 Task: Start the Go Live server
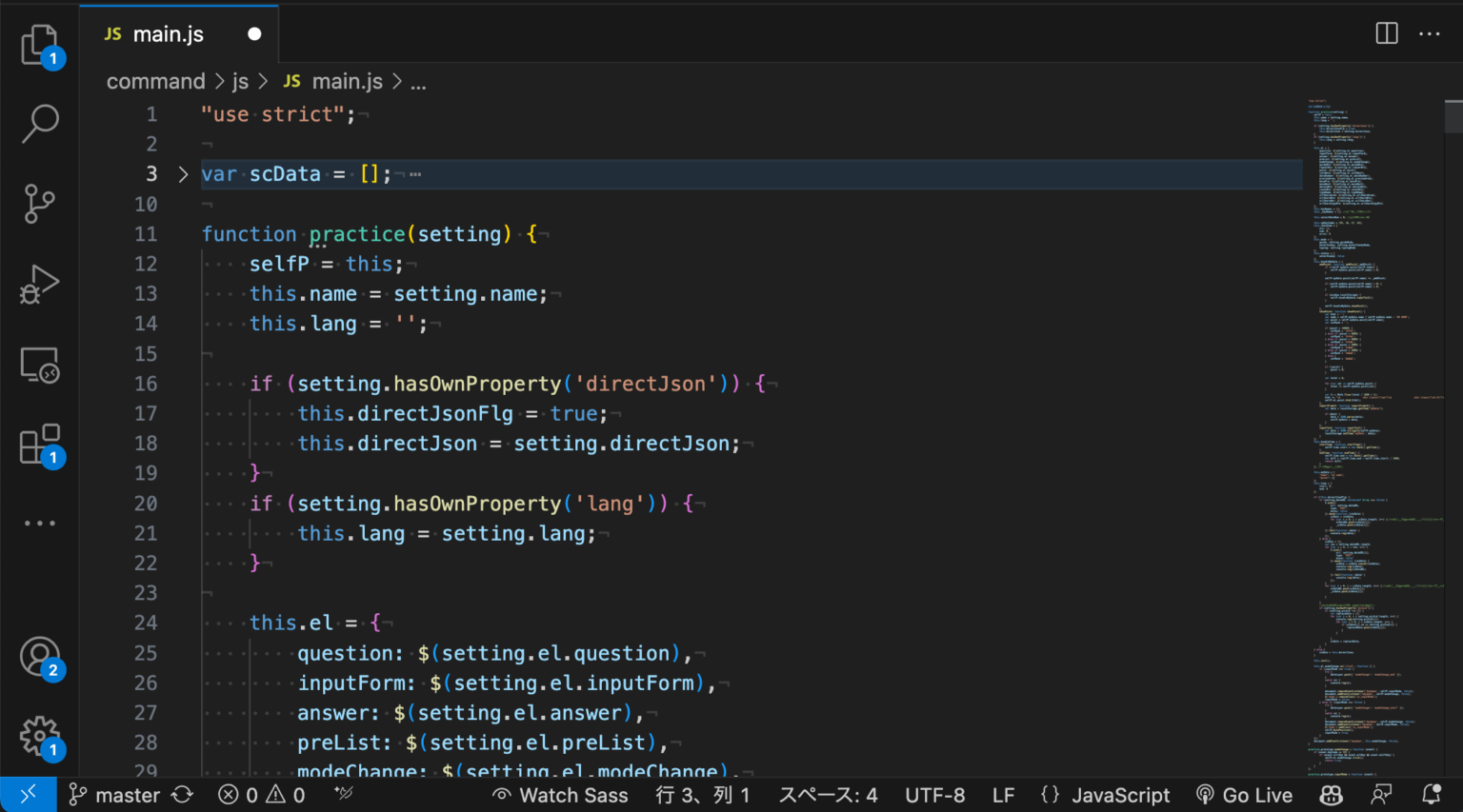(x=1244, y=794)
